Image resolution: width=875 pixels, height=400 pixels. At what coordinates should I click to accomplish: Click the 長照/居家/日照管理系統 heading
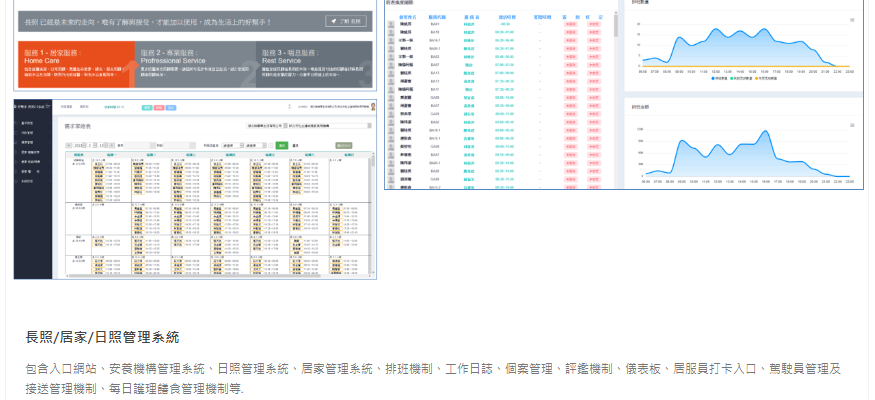[x=103, y=336]
